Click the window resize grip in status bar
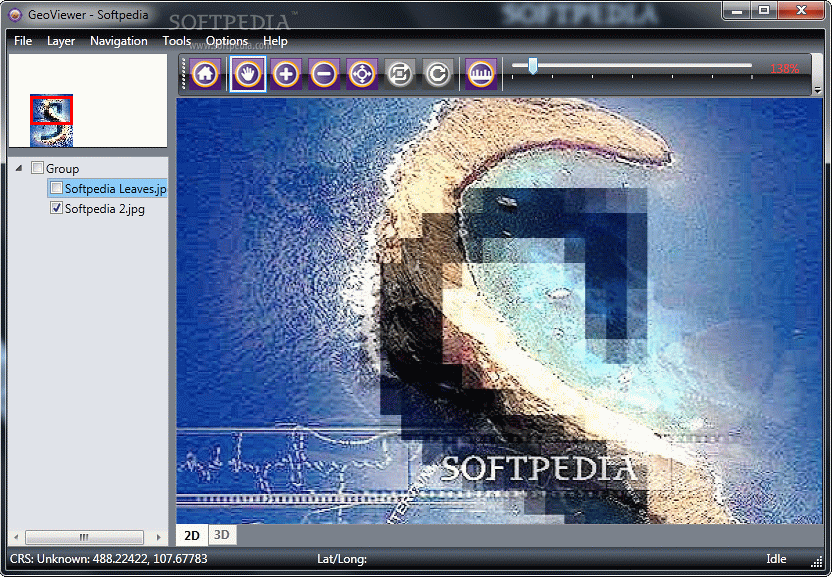Viewport: 832px width, 577px height. (x=818, y=563)
